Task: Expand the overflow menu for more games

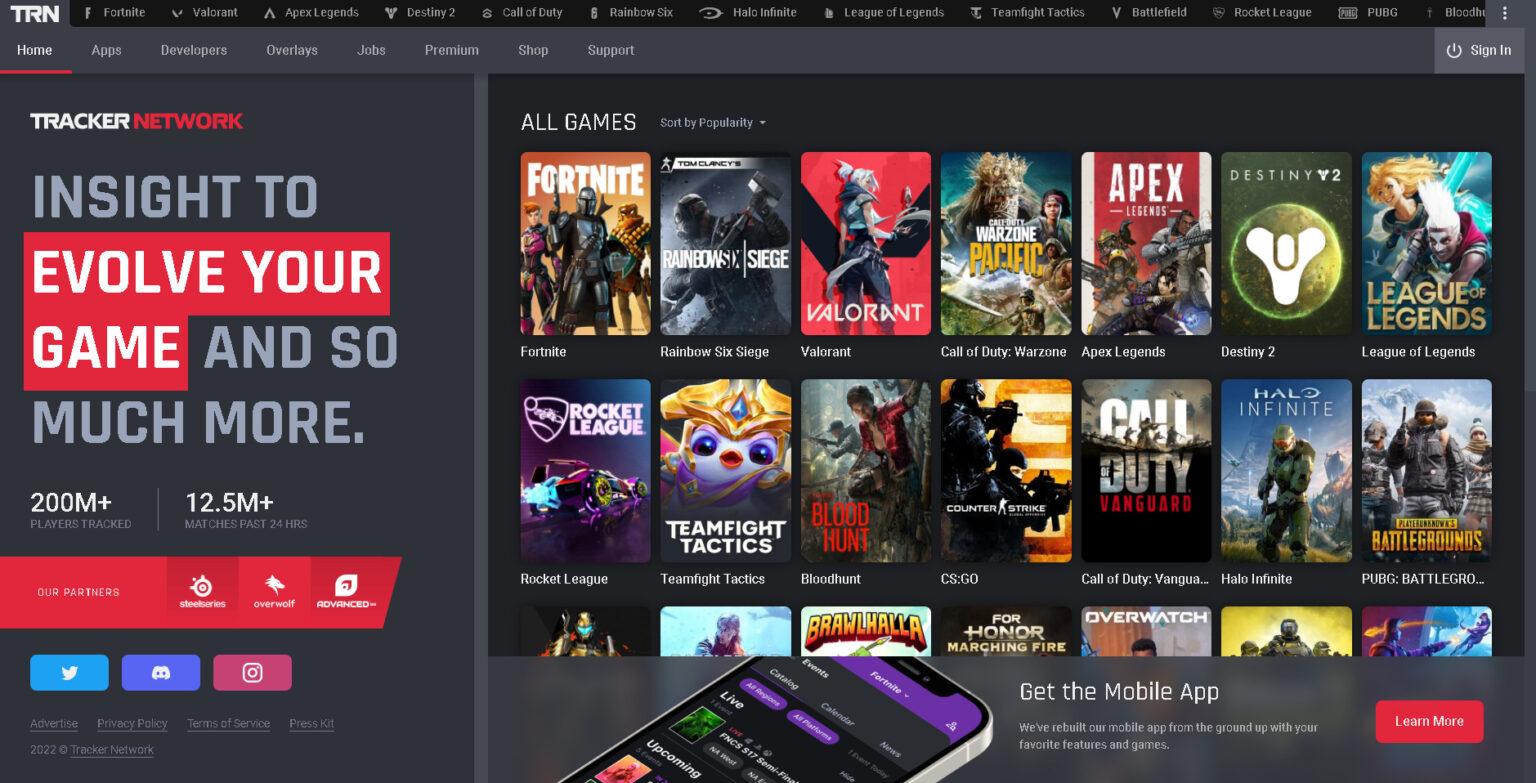Action: 1504,13
